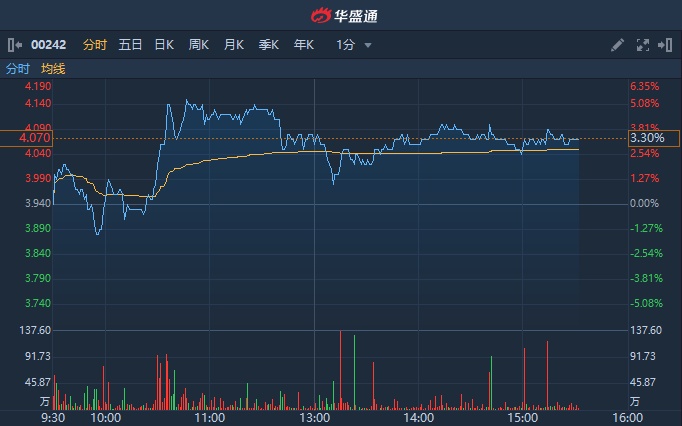Click the pop-out window icon
Image resolution: width=682 pixels, height=426 pixels.
pyautogui.click(x=665, y=45)
